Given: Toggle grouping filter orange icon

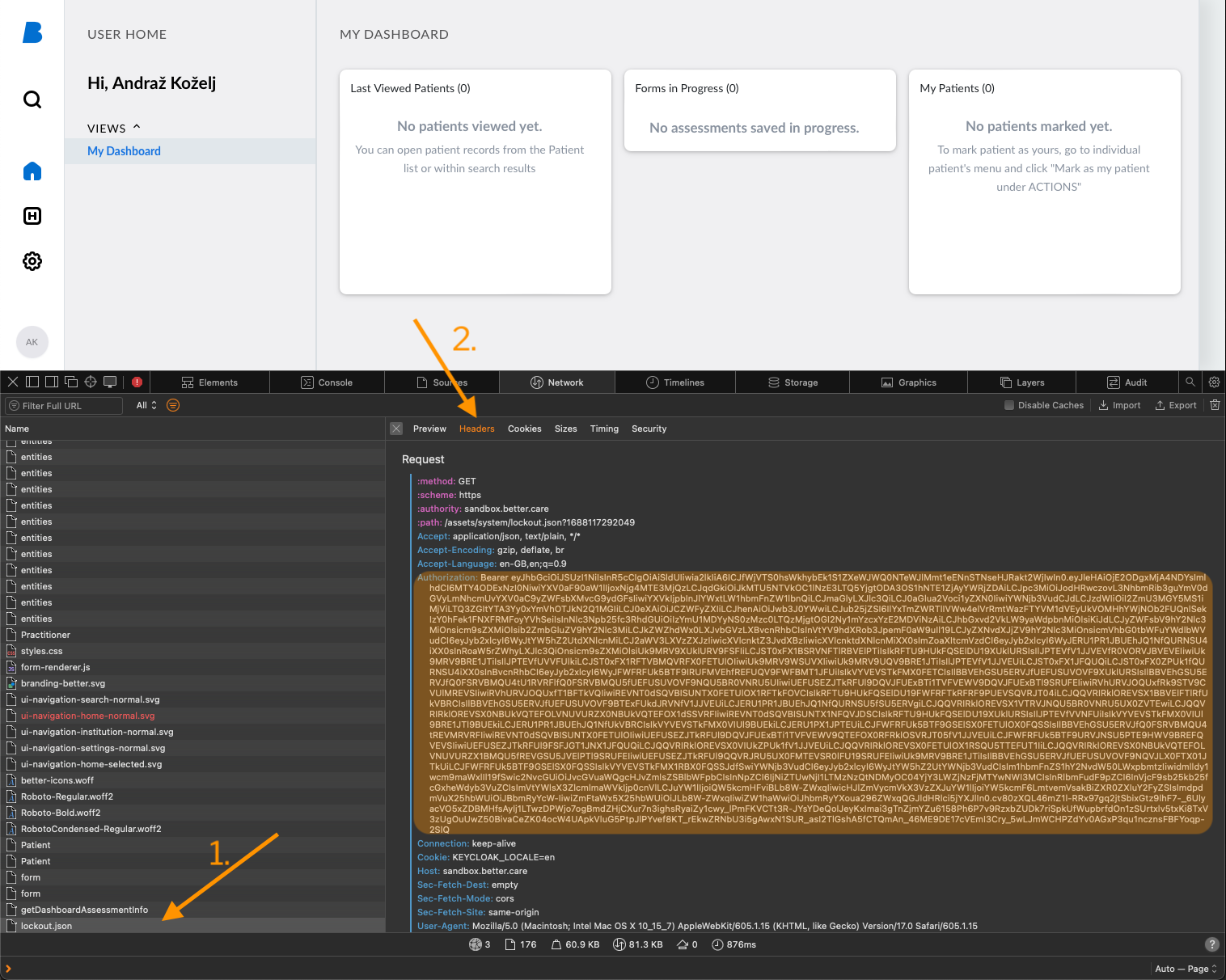Looking at the screenshot, I should tap(173, 405).
